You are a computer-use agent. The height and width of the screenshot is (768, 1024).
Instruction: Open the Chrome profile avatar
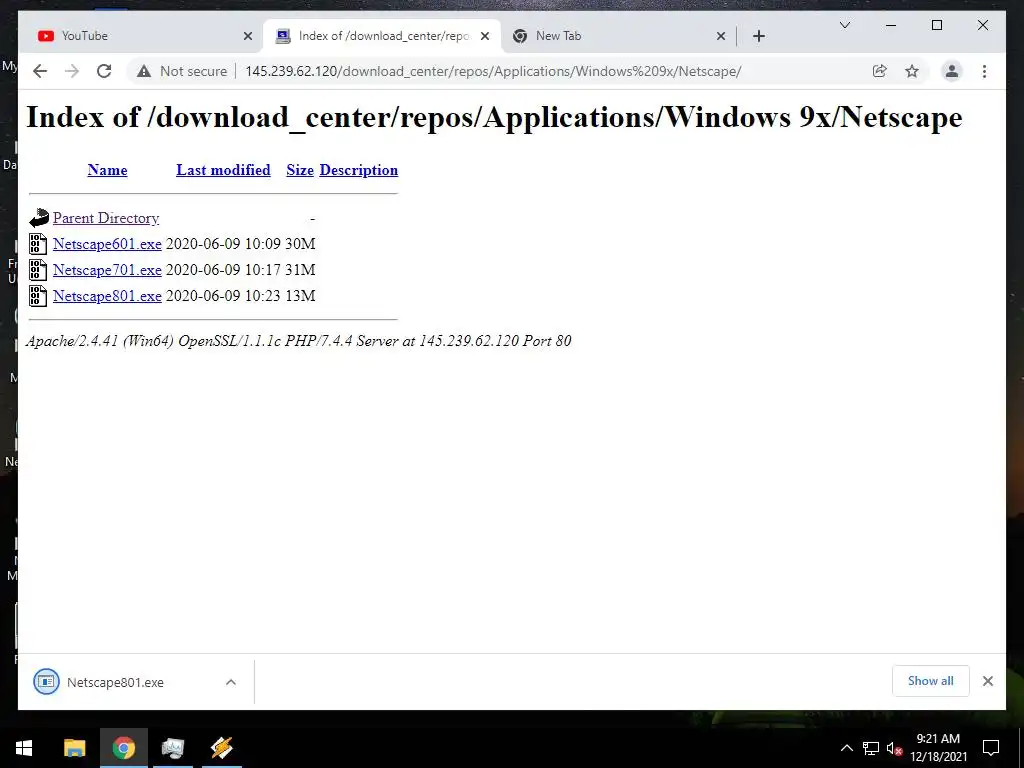pos(952,71)
